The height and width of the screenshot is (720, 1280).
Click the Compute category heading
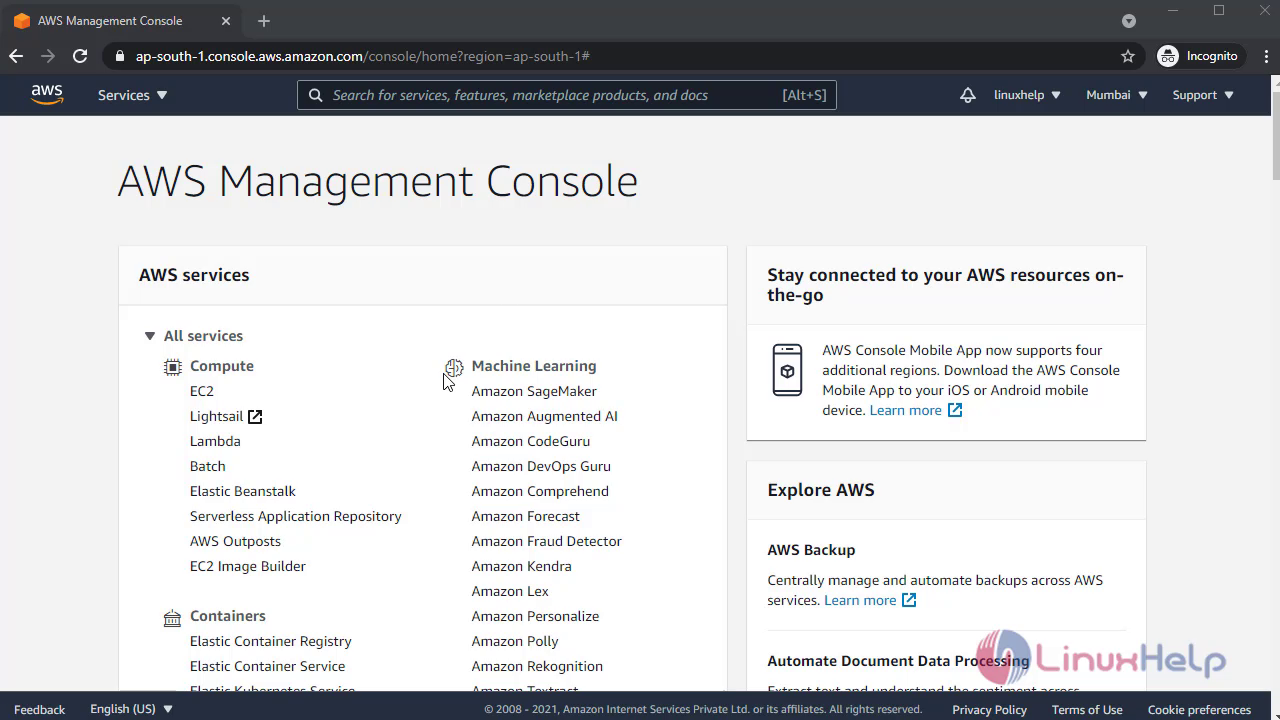[222, 366]
